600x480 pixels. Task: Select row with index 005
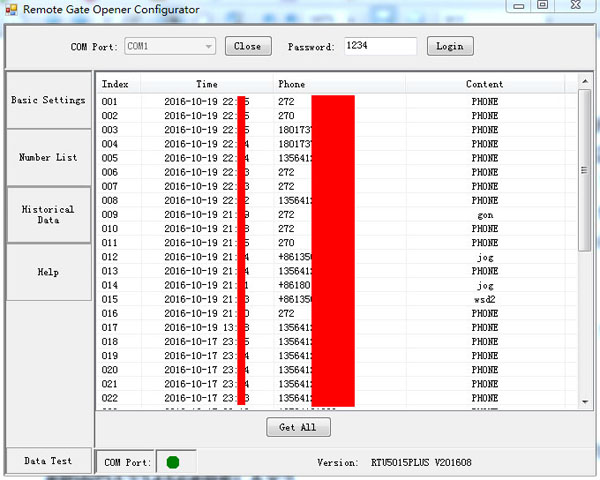(337, 158)
